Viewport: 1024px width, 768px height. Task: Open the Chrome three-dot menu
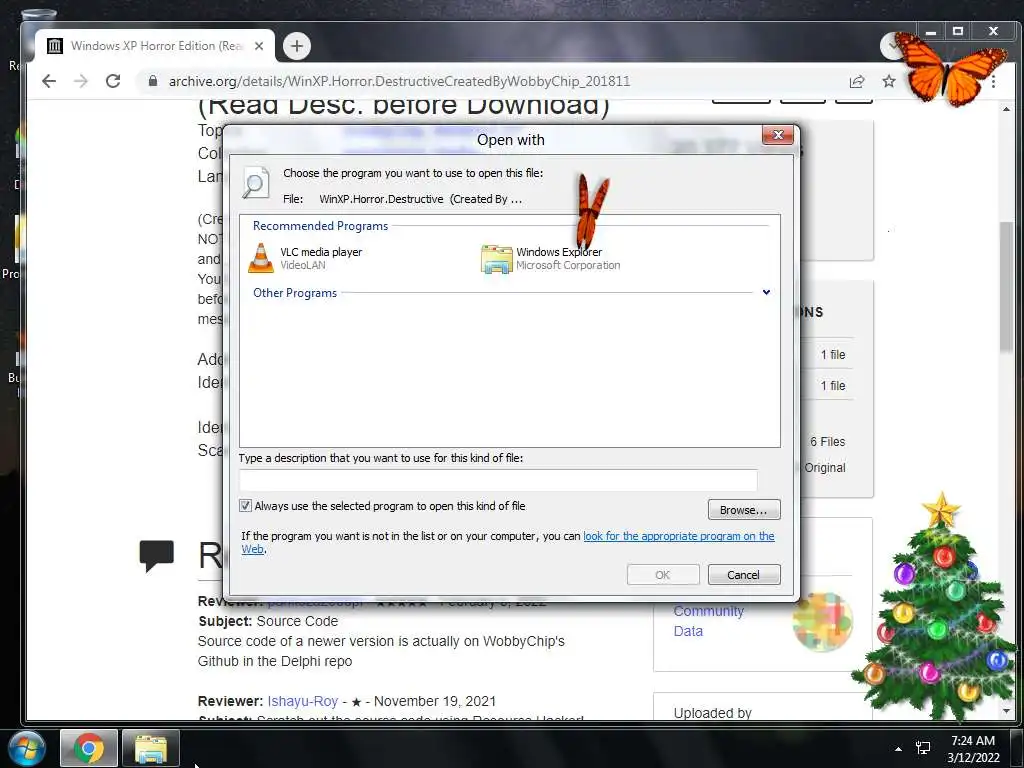(x=993, y=82)
